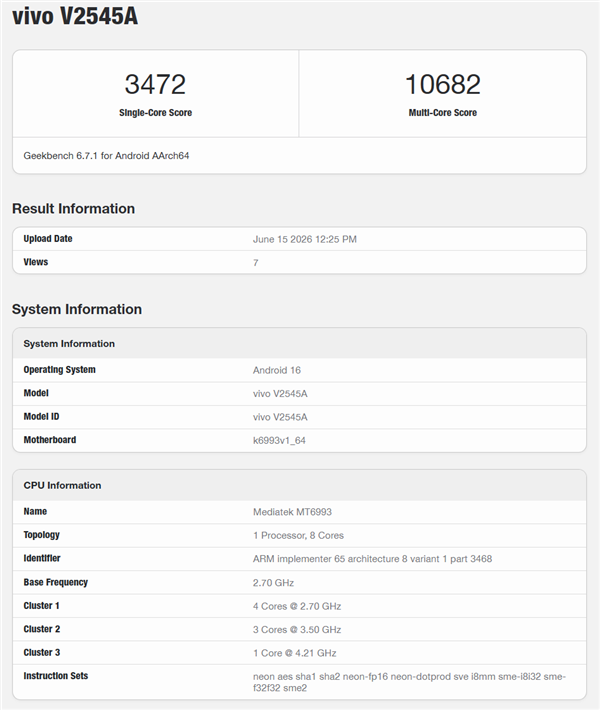Click the Upload Date label
The width and height of the screenshot is (600, 710).
[48, 239]
